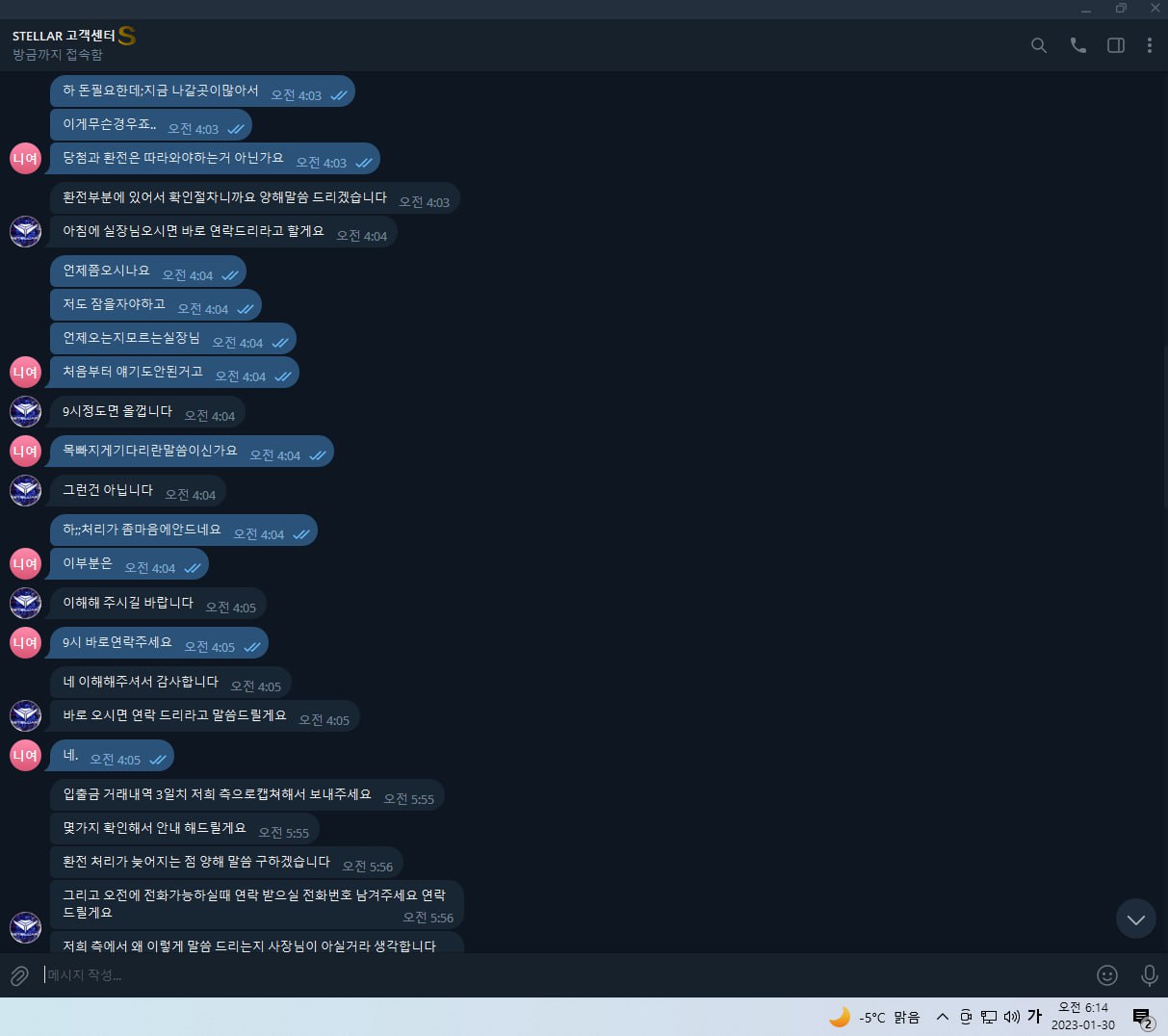This screenshot has width=1168, height=1036.
Task: Select message 이해해 주시길 바랍니다
Action: (x=158, y=603)
